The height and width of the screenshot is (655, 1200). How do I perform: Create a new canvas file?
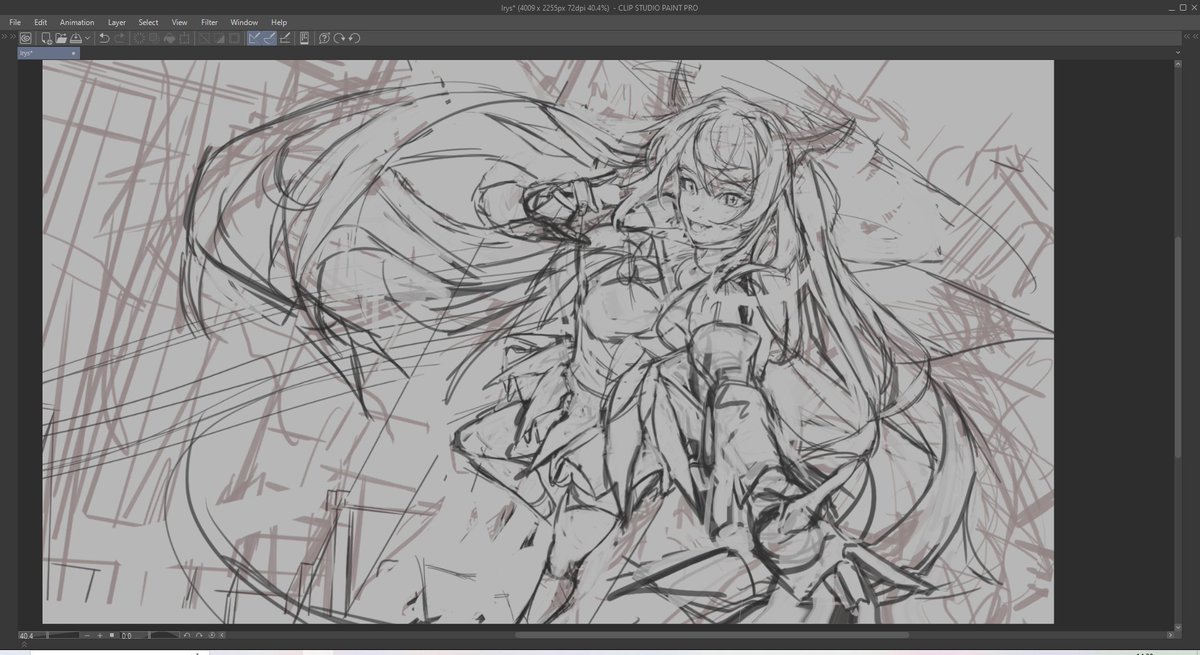pyautogui.click(x=47, y=38)
